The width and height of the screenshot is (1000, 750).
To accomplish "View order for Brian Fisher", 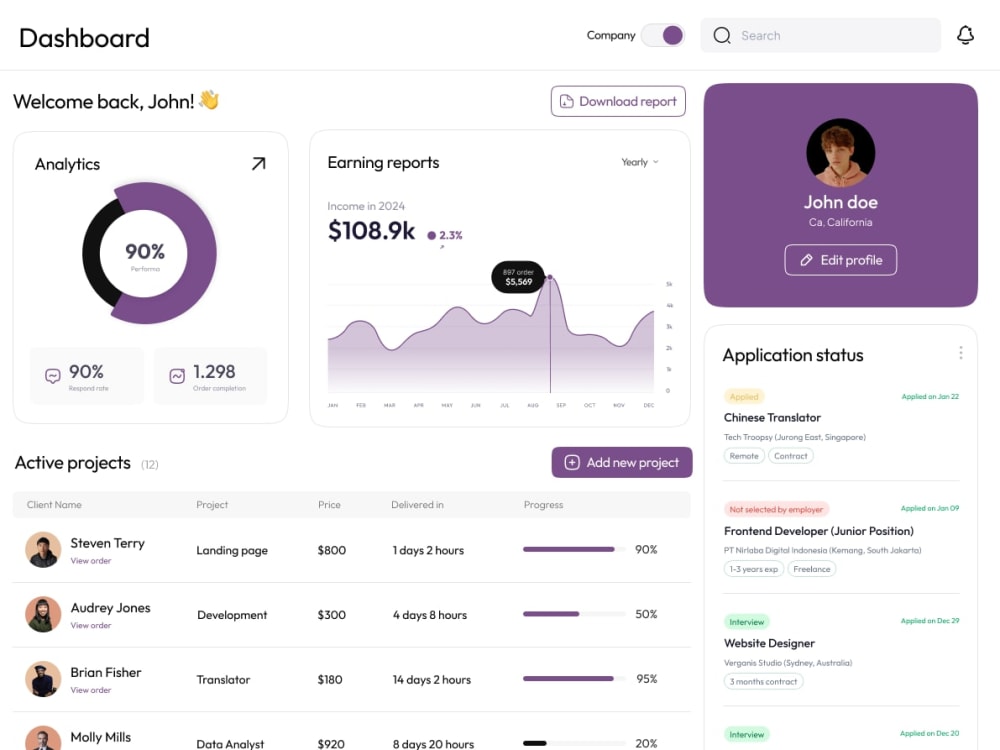I will [91, 690].
